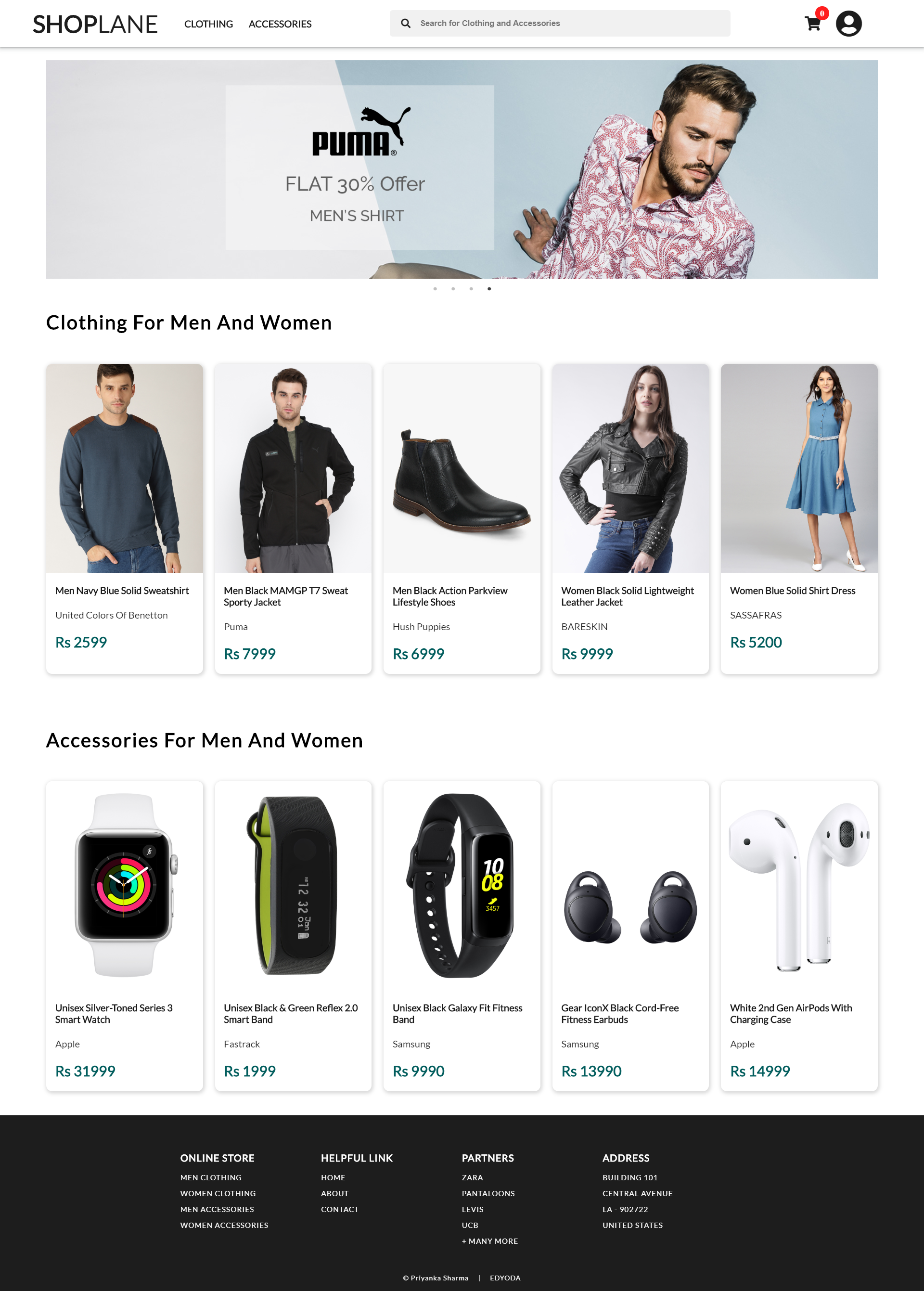Click the shopping cart icon
Viewport: 924px width, 1291px height.
(813, 23)
